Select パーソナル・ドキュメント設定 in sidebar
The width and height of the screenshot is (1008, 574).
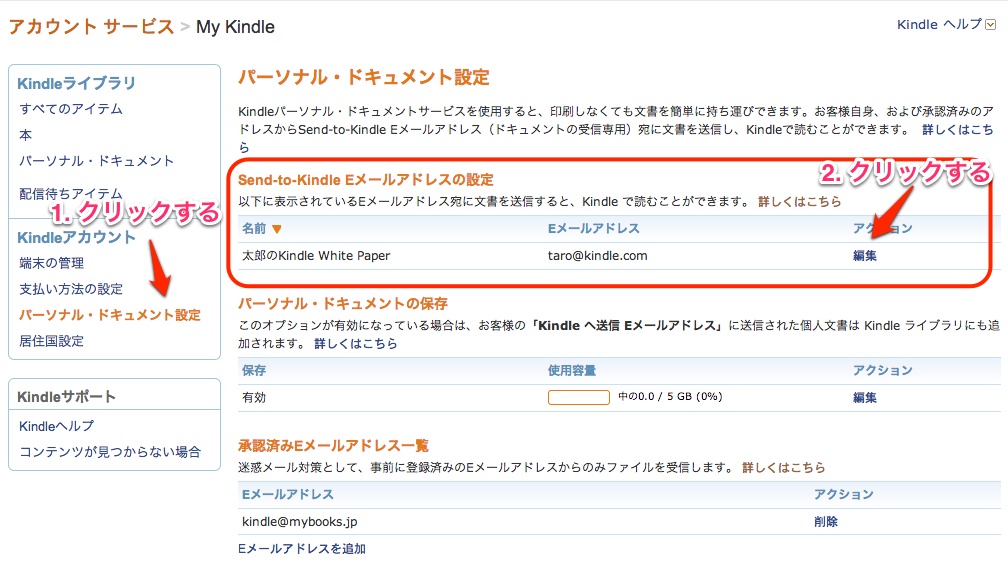(110, 315)
